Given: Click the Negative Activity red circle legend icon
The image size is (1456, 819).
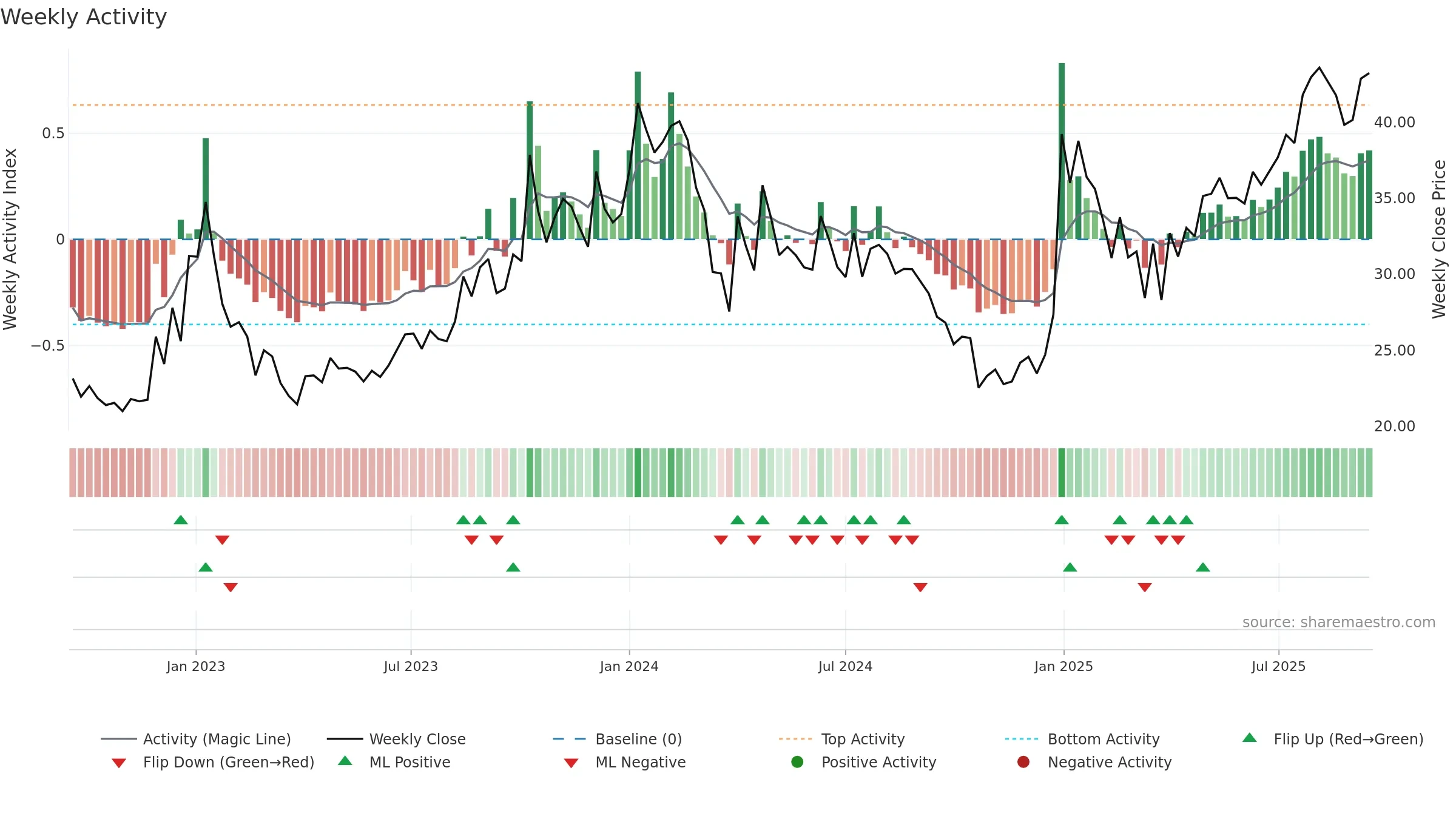Looking at the screenshot, I should (x=1023, y=761).
